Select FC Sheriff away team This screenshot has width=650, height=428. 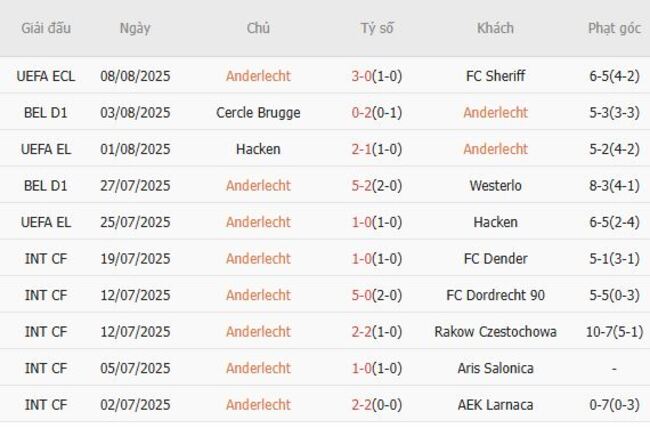click(x=495, y=76)
